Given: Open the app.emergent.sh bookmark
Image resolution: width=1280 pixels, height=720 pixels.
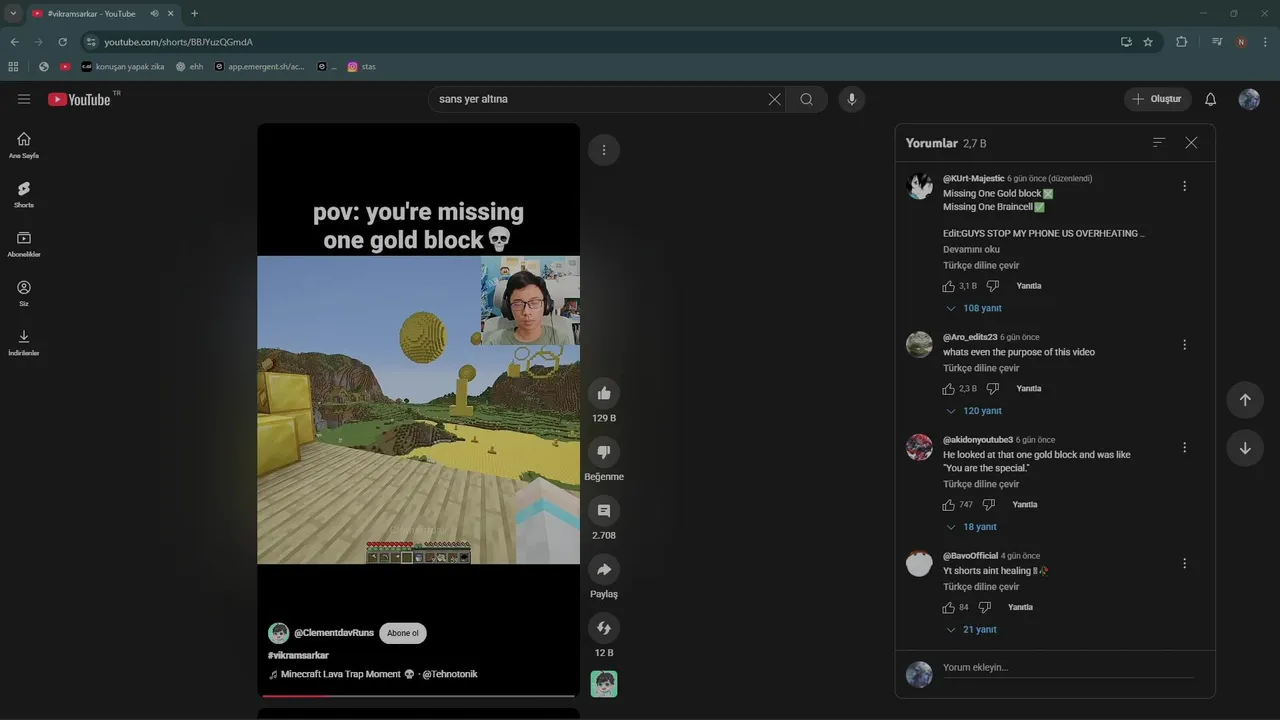Looking at the screenshot, I should pos(259,67).
